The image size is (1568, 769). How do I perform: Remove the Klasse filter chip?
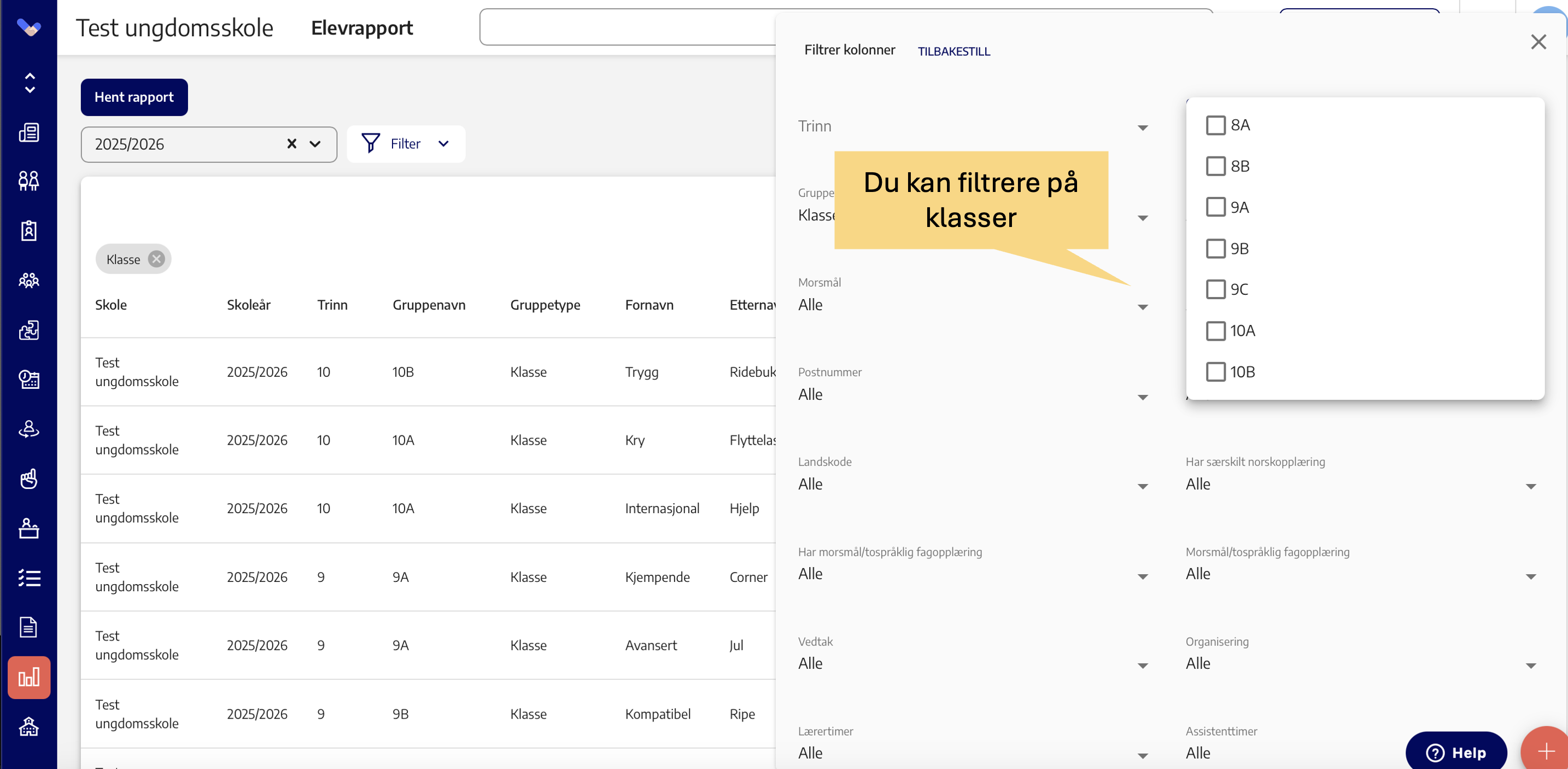tap(156, 259)
